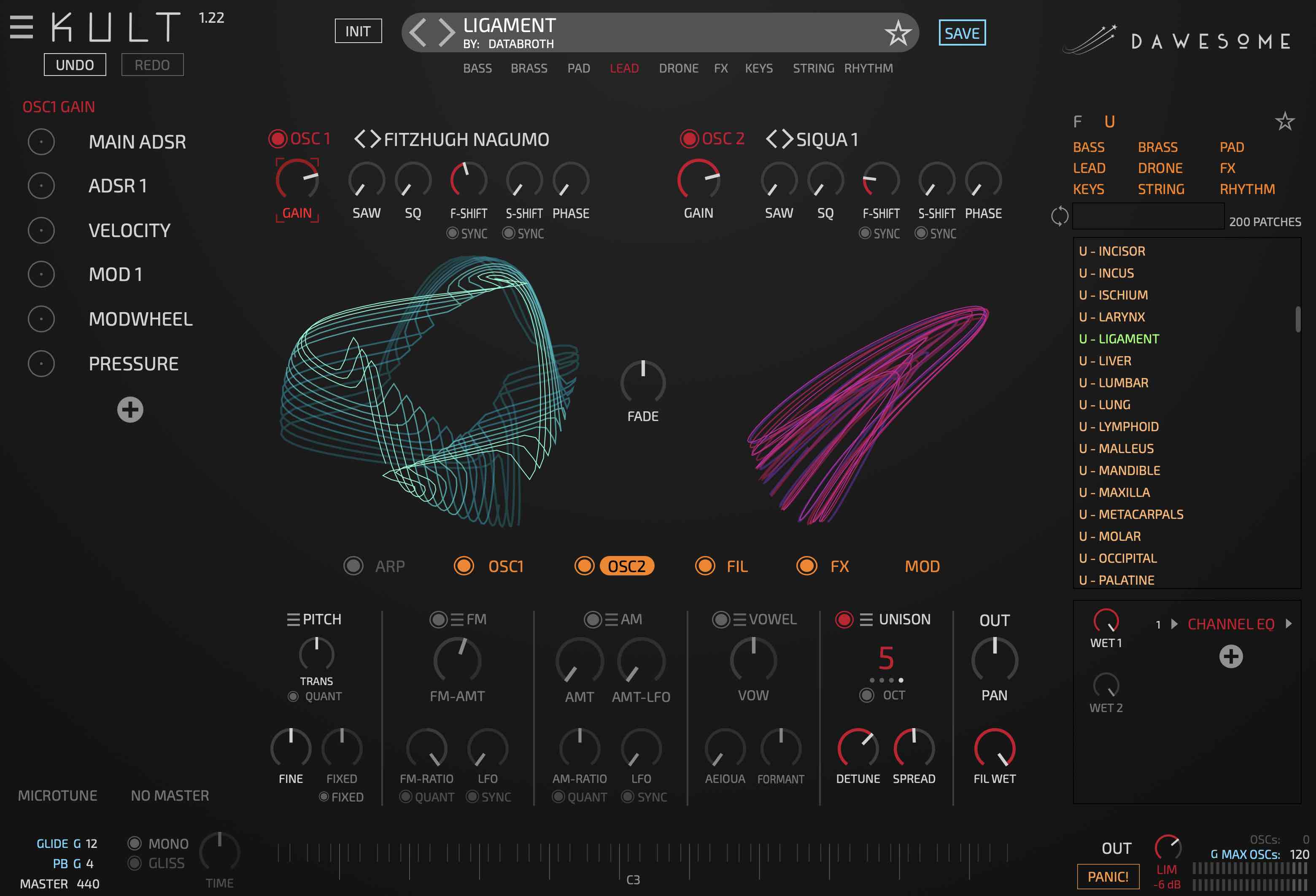
Task: Enable unison OCT option
Action: click(x=866, y=695)
